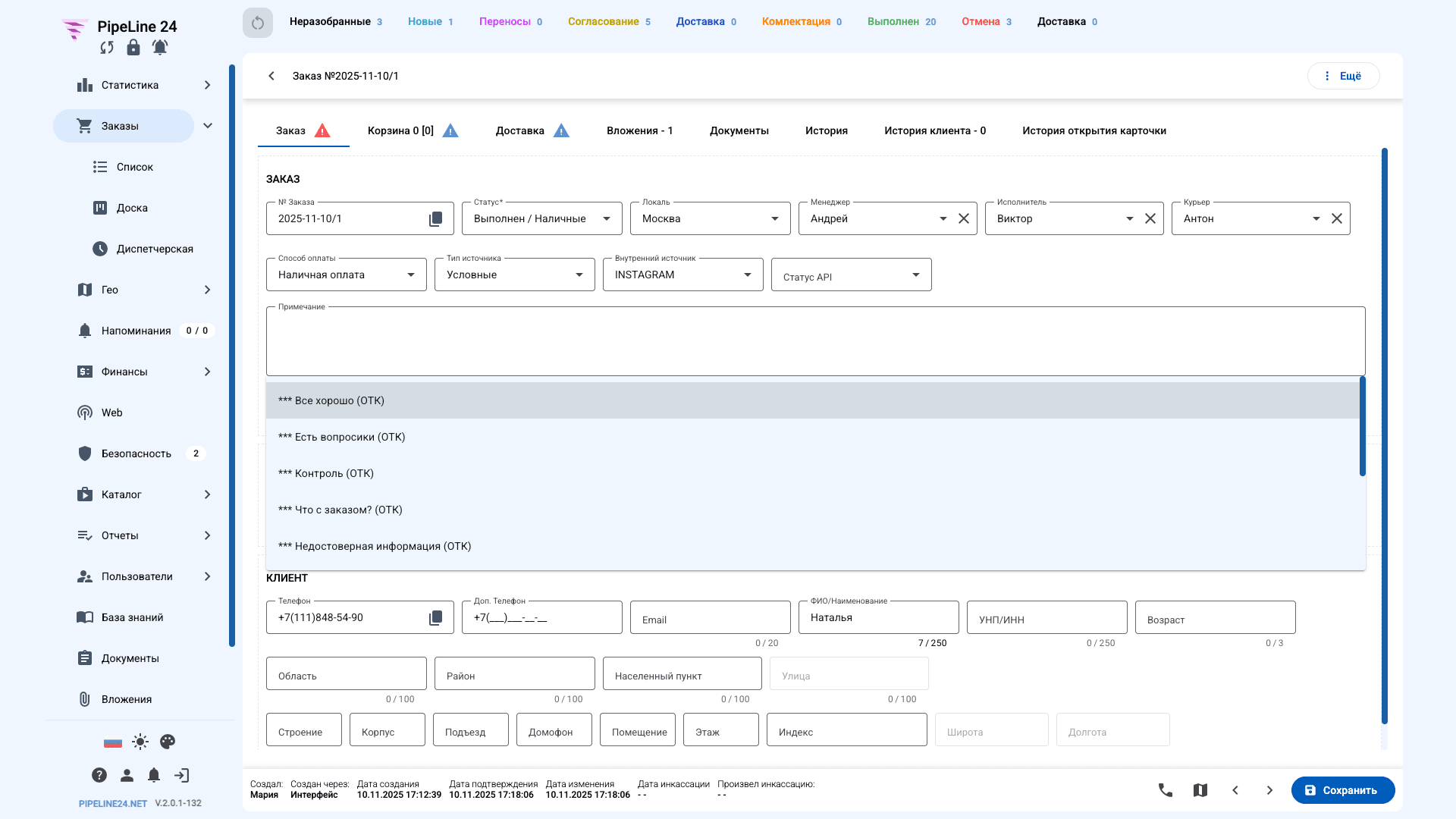This screenshot has height=819, width=1456.
Task: Clear the Курьер field value Антон
Action: [x=1337, y=218]
